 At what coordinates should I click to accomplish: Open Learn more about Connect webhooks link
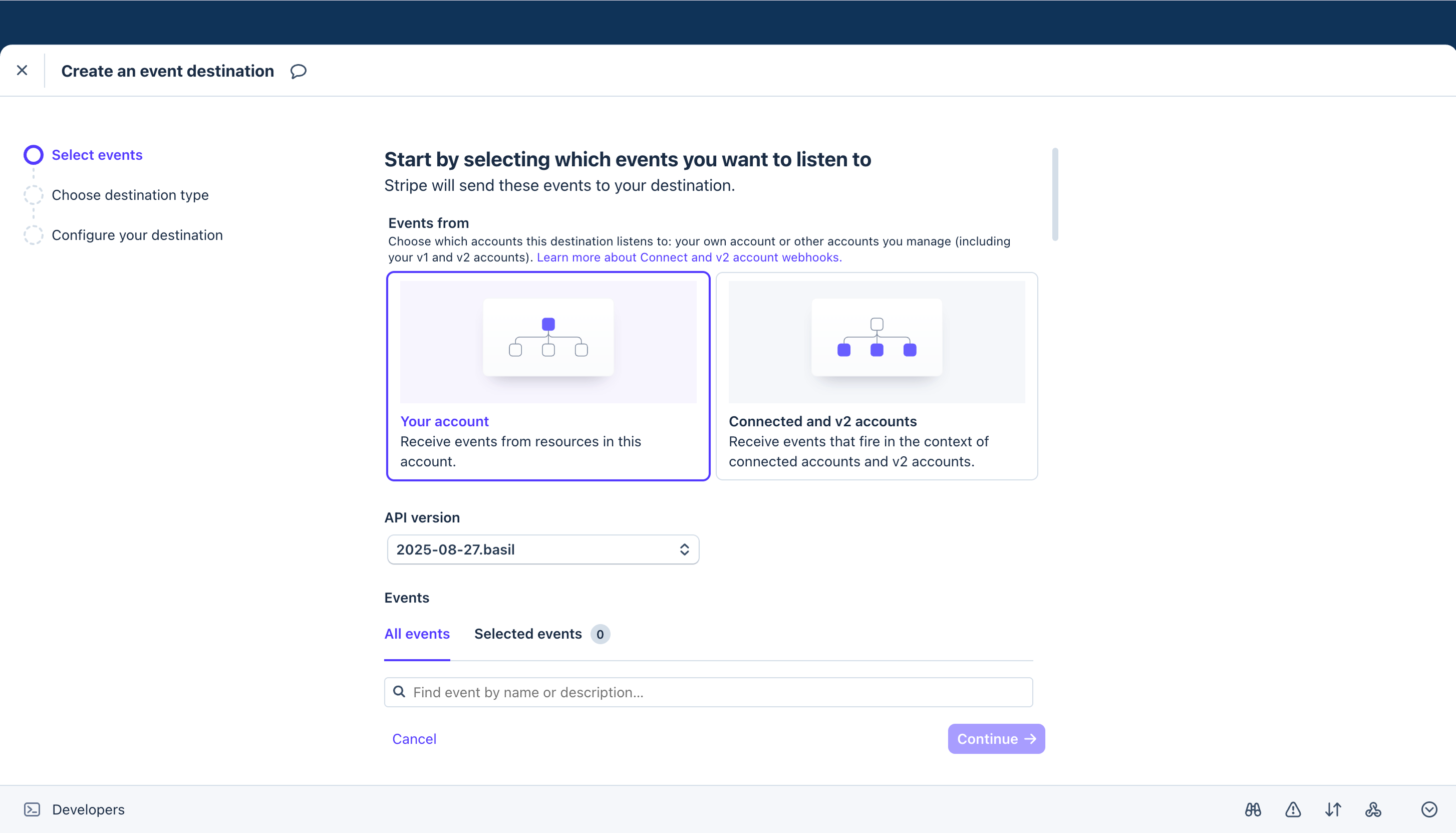[689, 257]
